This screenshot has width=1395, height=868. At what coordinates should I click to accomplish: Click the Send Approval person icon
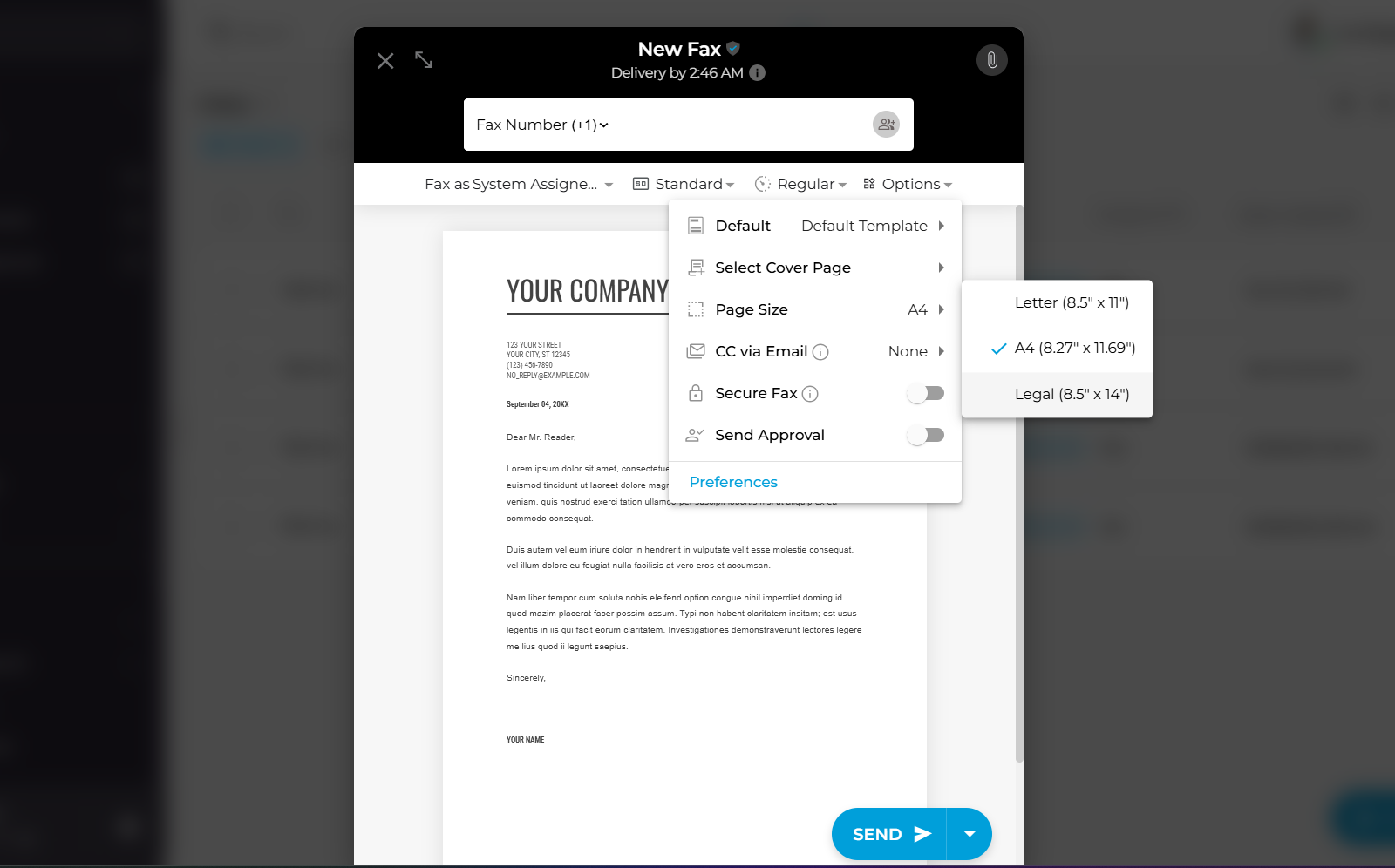click(x=695, y=435)
